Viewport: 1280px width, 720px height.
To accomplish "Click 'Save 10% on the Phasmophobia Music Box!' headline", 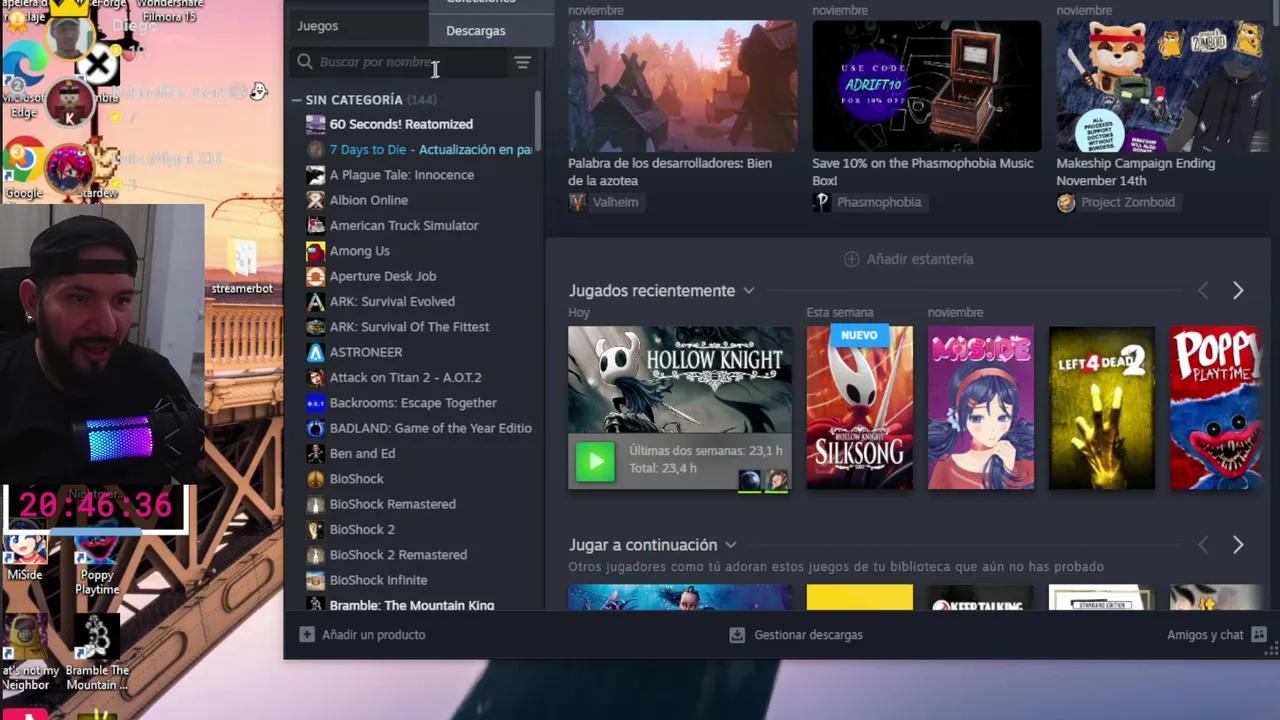I will (x=923, y=172).
